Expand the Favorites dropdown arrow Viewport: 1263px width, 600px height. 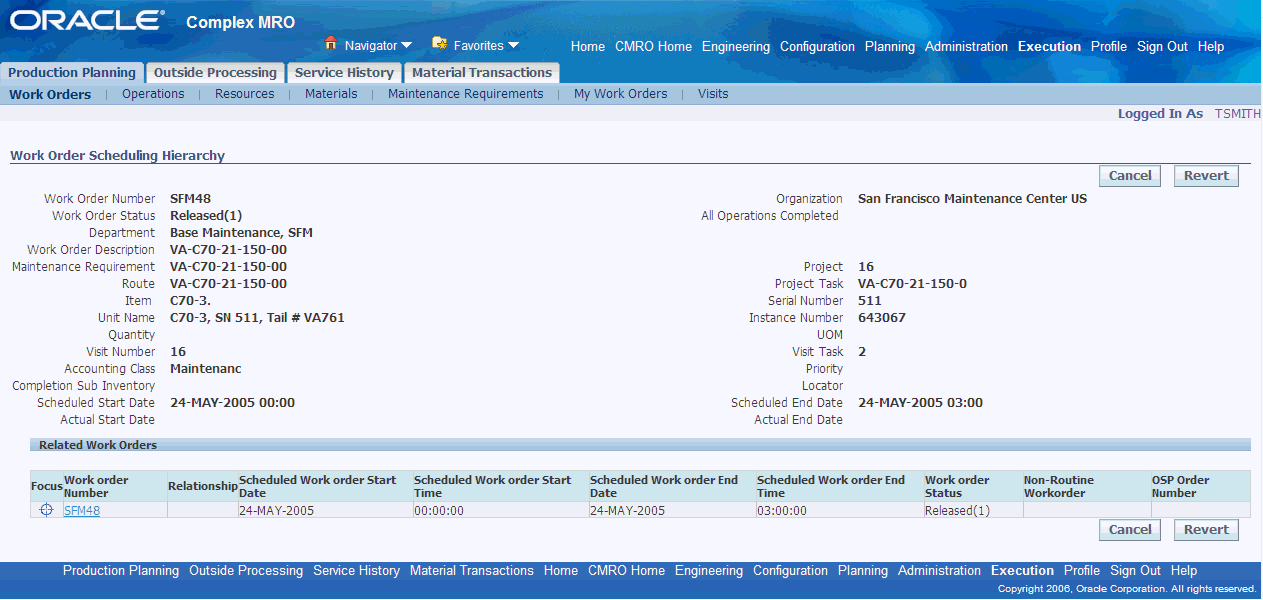tap(513, 45)
